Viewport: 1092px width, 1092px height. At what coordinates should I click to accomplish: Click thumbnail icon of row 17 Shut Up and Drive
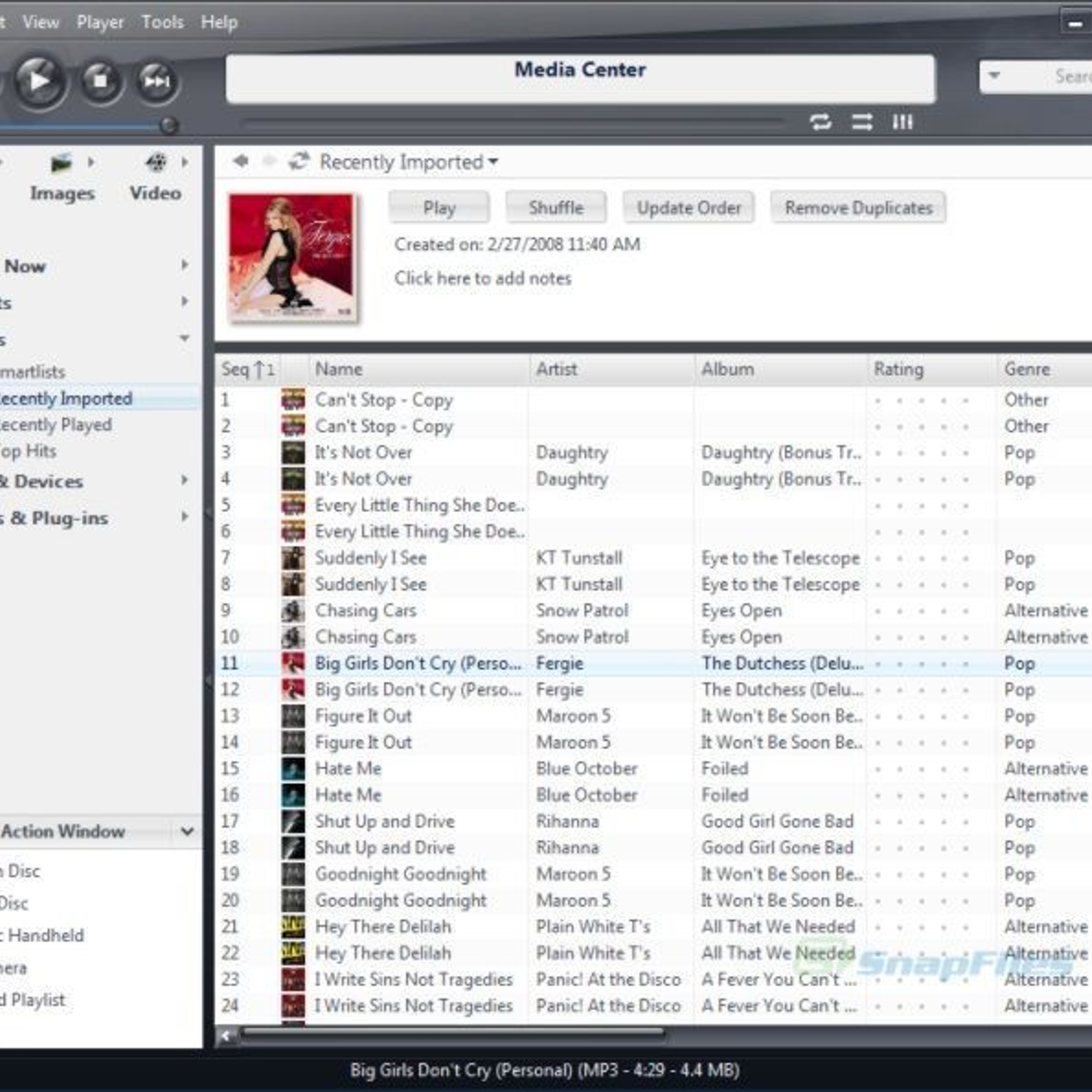click(x=293, y=821)
